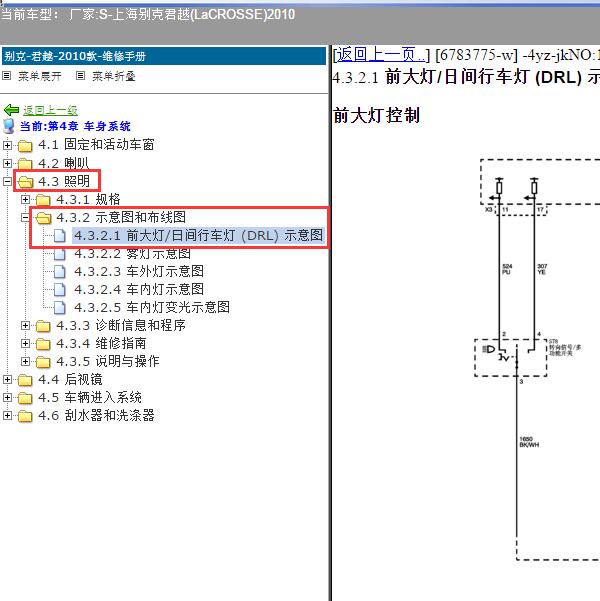
Task: Click the open folder icon for 4.3.2 示意图和布线图
Action: point(43,218)
